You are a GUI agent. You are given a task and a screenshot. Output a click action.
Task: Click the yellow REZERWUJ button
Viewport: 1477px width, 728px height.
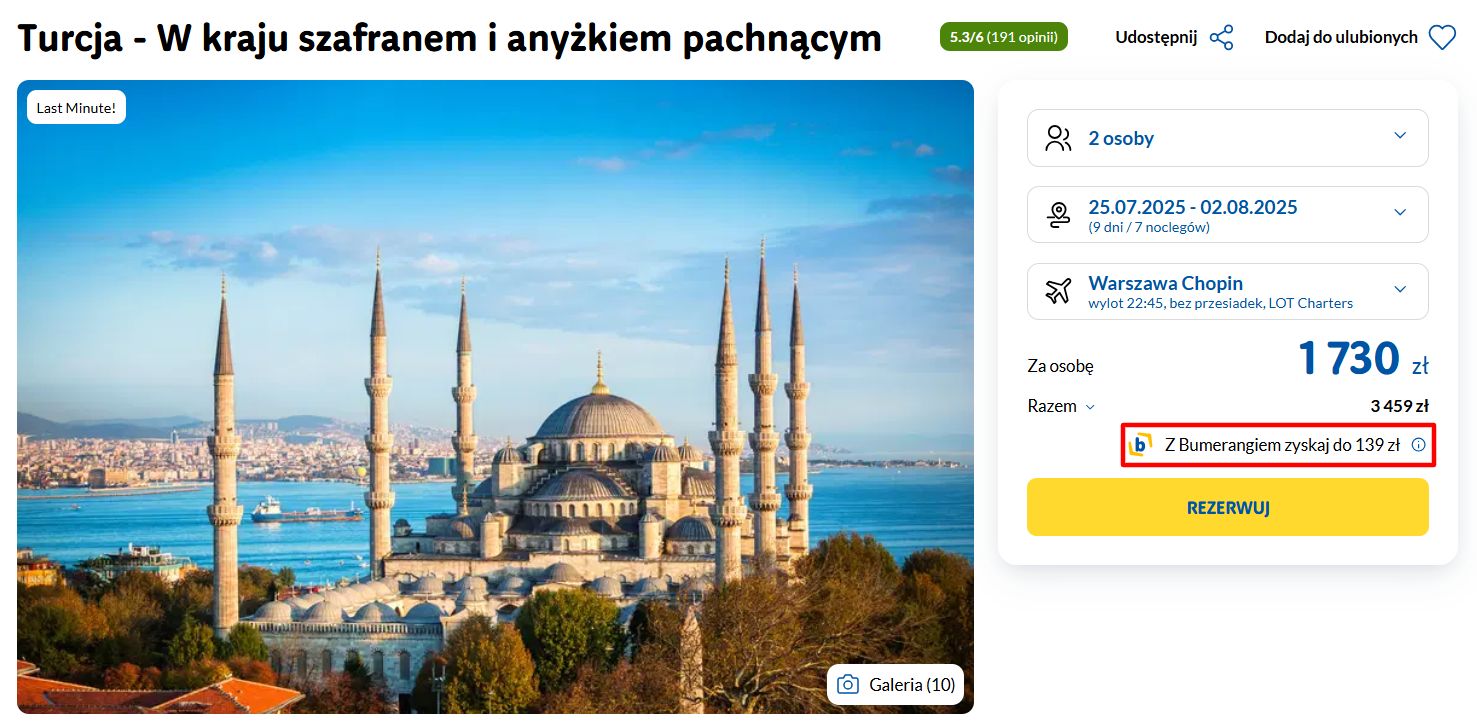point(1228,507)
